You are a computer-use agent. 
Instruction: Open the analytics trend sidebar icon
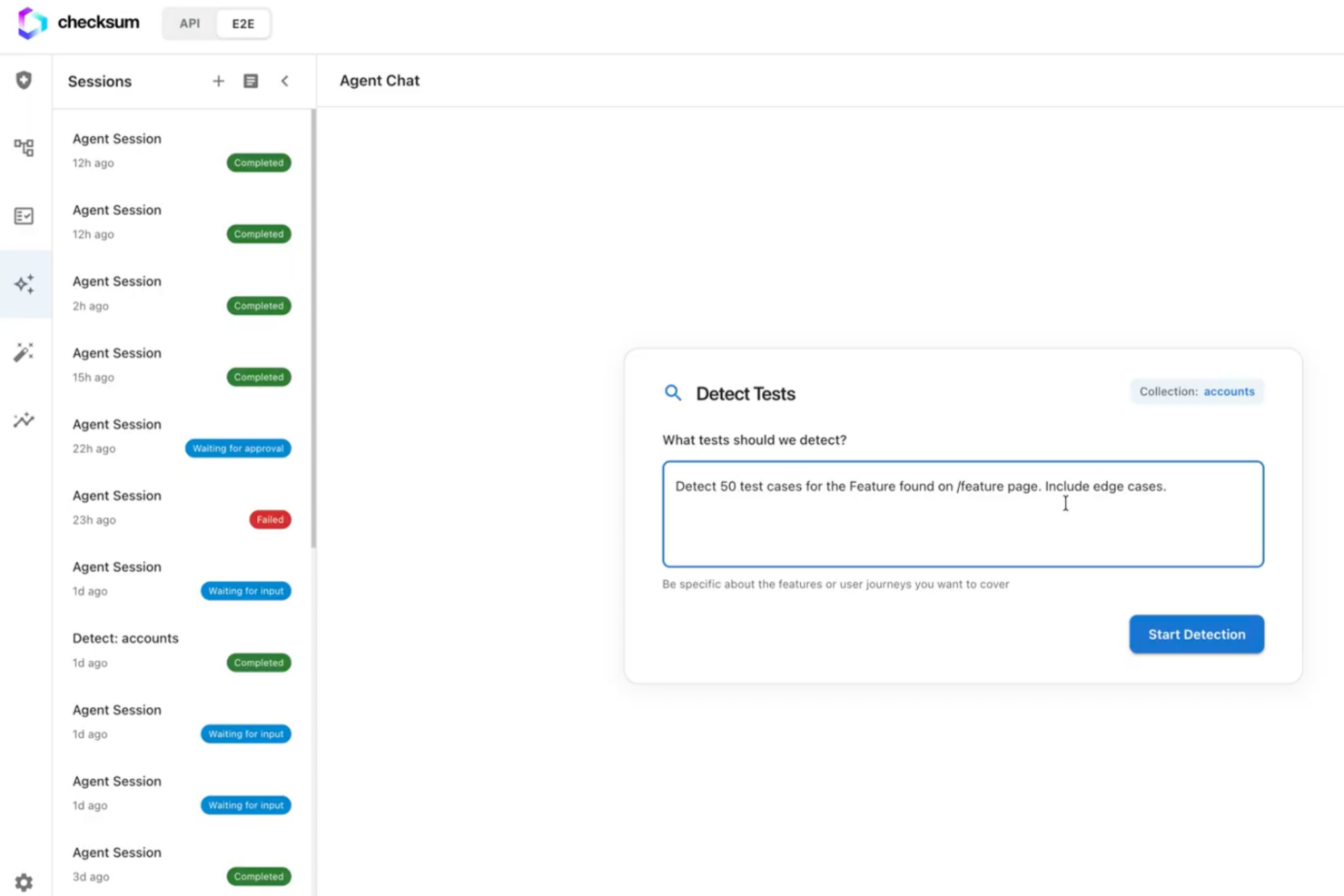[x=25, y=420]
